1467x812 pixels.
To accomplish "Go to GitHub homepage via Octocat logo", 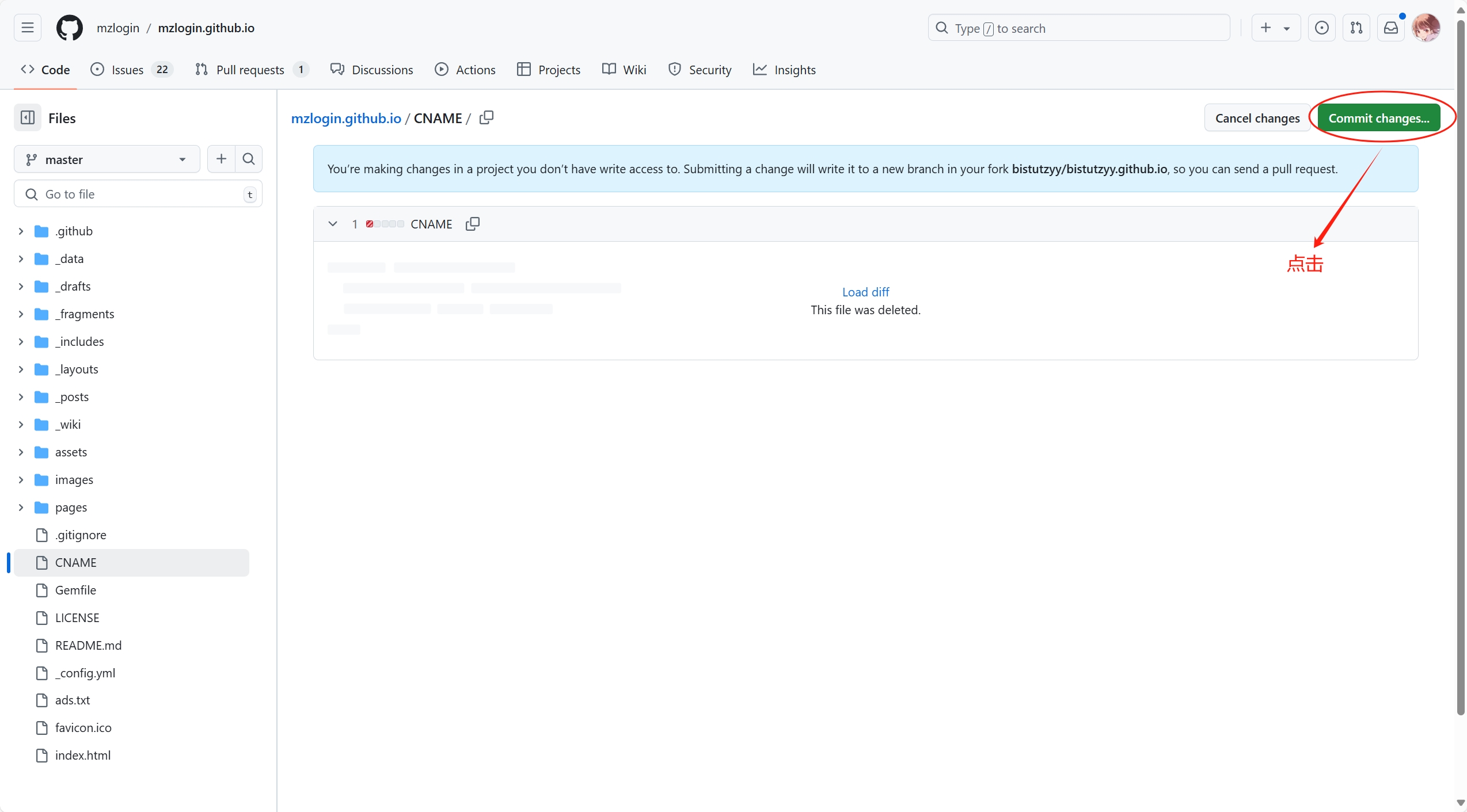I will (69, 28).
